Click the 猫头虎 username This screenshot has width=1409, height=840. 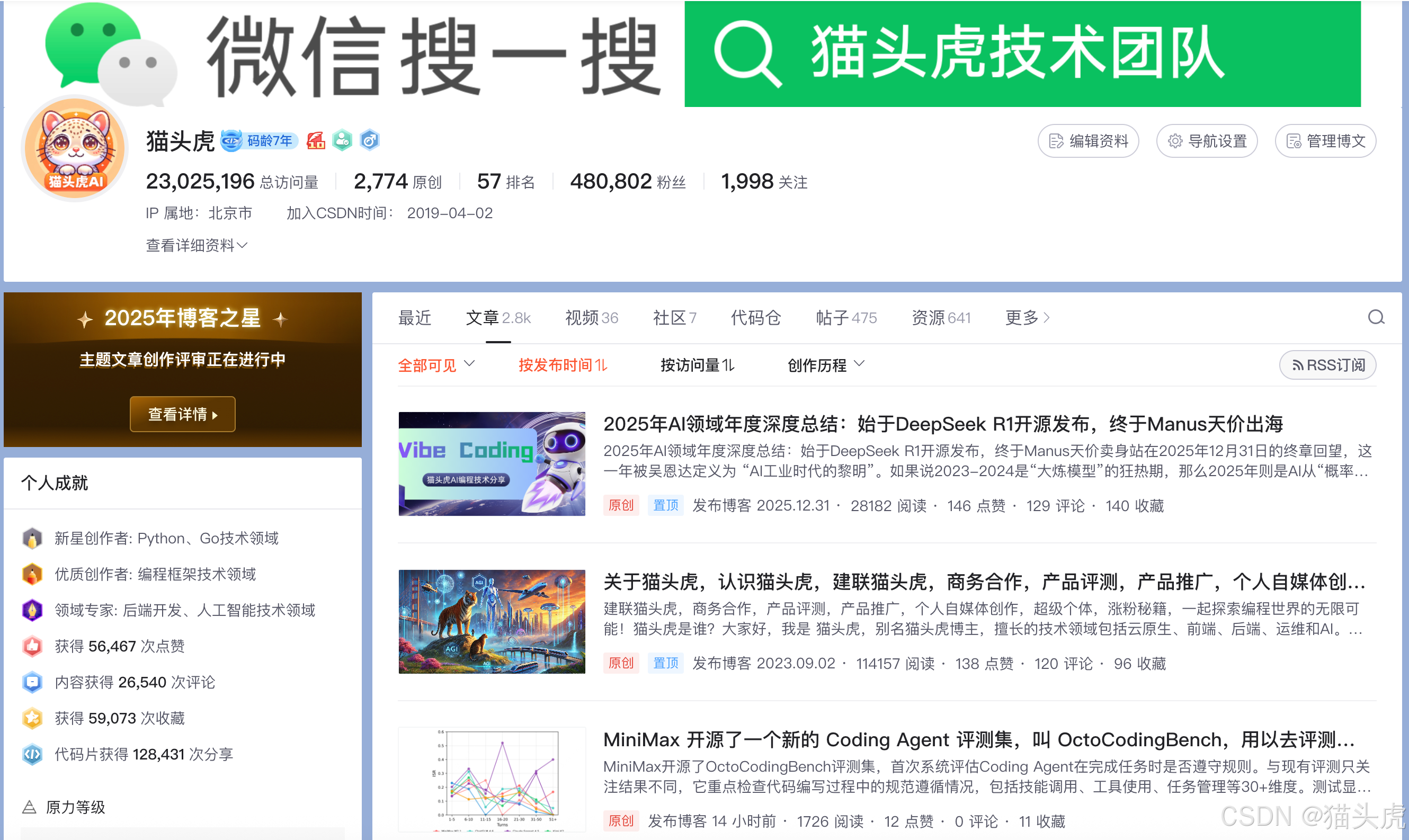pyautogui.click(x=180, y=141)
